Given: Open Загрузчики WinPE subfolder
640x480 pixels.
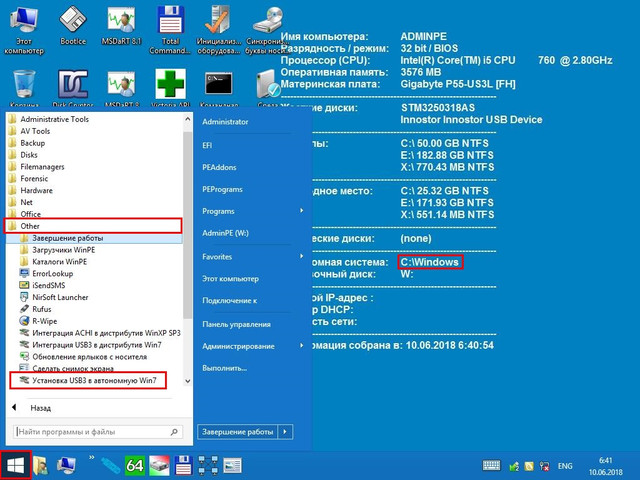Looking at the screenshot, I should point(95,250).
